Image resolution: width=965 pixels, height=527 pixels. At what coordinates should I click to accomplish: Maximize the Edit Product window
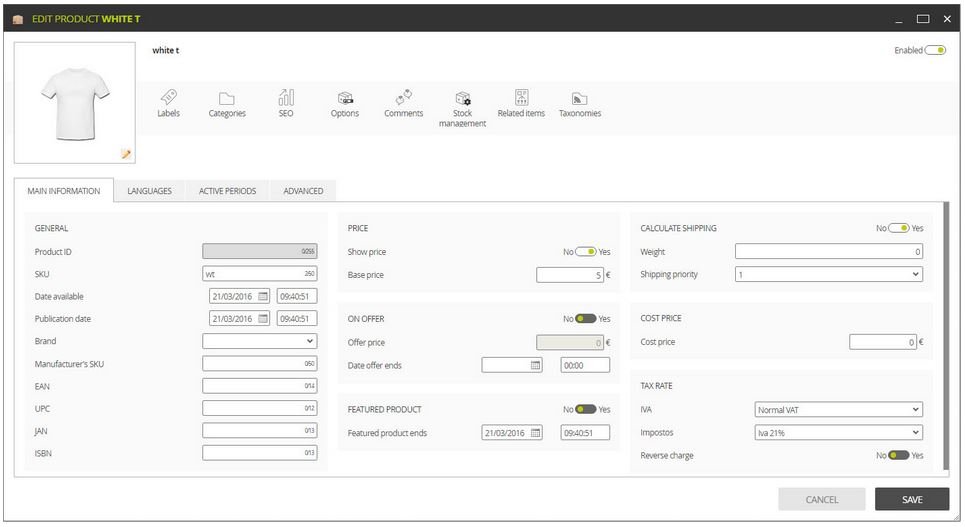click(x=923, y=19)
